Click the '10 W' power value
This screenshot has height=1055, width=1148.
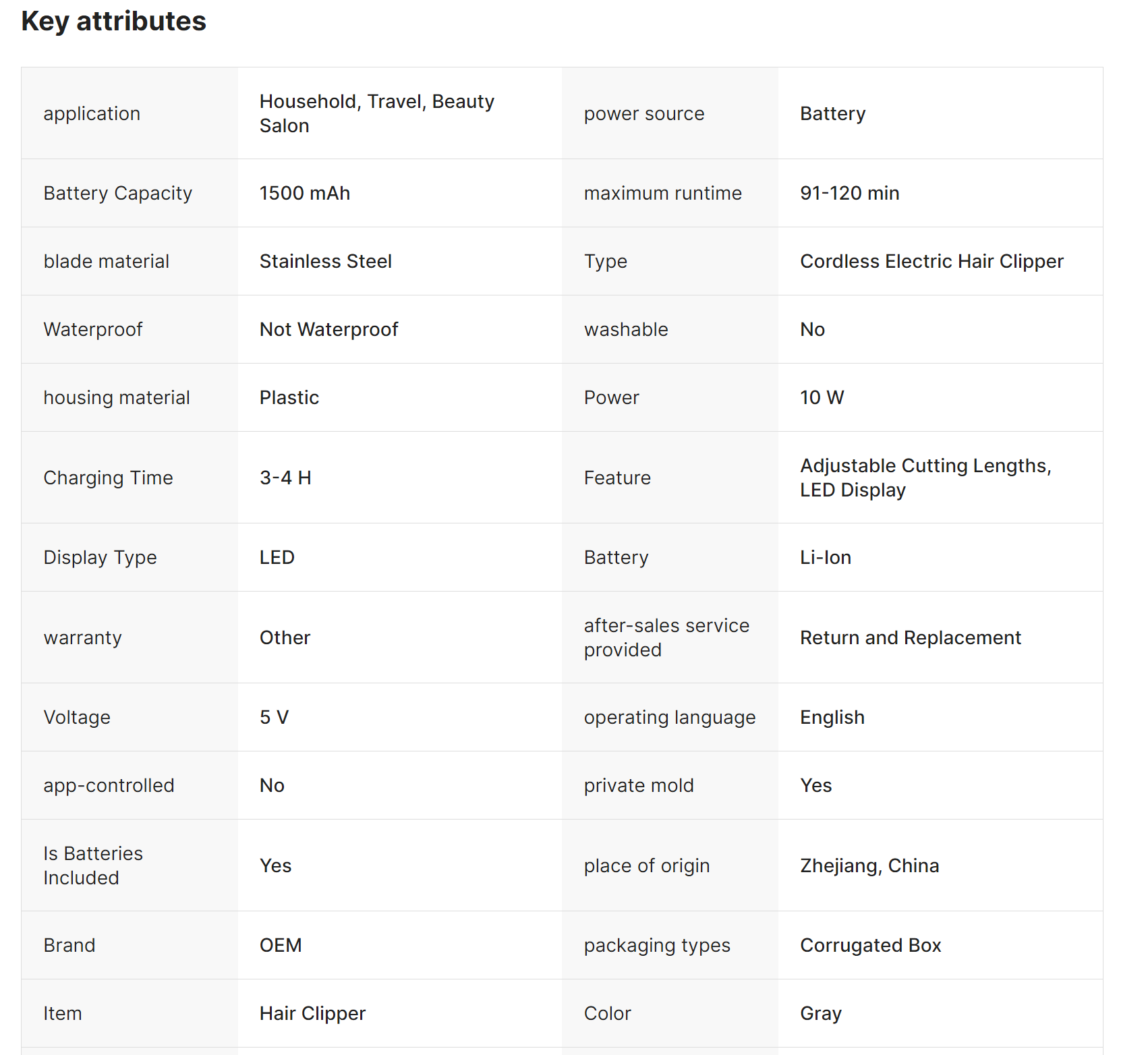coord(822,398)
